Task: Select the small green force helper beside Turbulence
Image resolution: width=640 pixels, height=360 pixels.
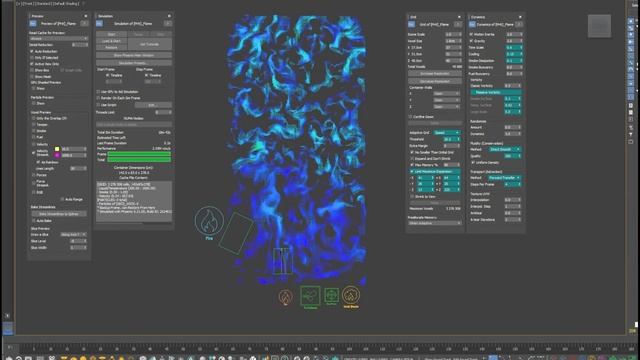Action: (x=331, y=295)
